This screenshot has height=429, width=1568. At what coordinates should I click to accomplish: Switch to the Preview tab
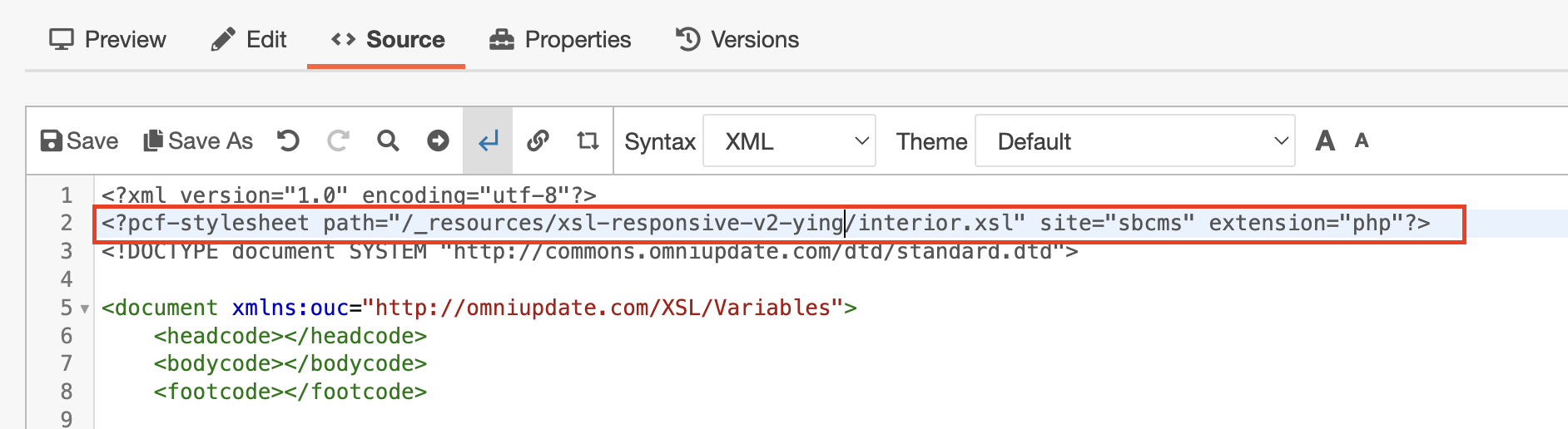(107, 39)
